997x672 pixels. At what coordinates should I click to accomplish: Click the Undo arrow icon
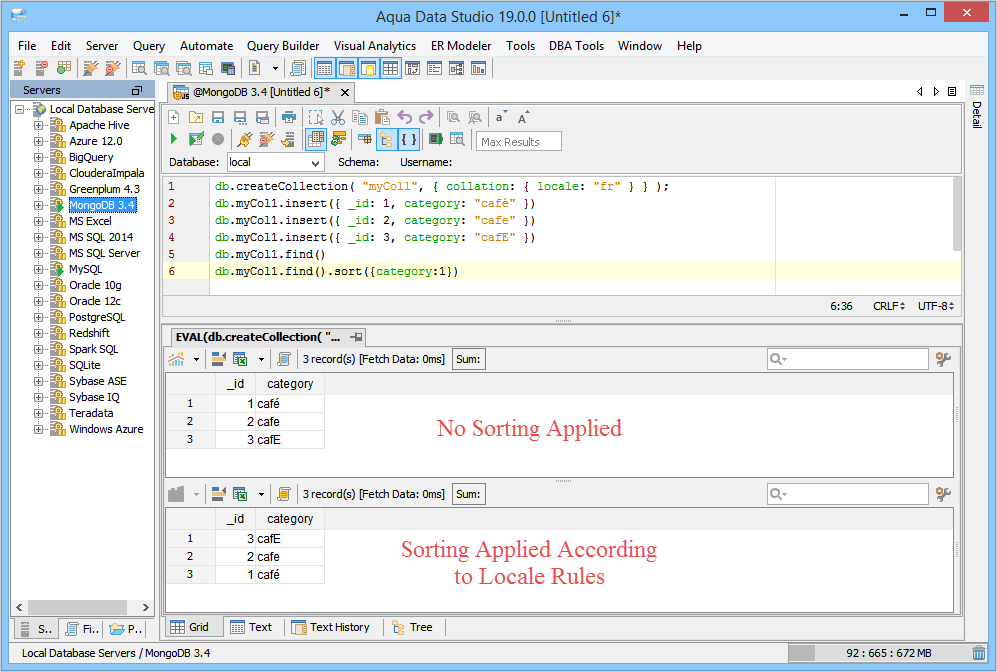point(404,117)
